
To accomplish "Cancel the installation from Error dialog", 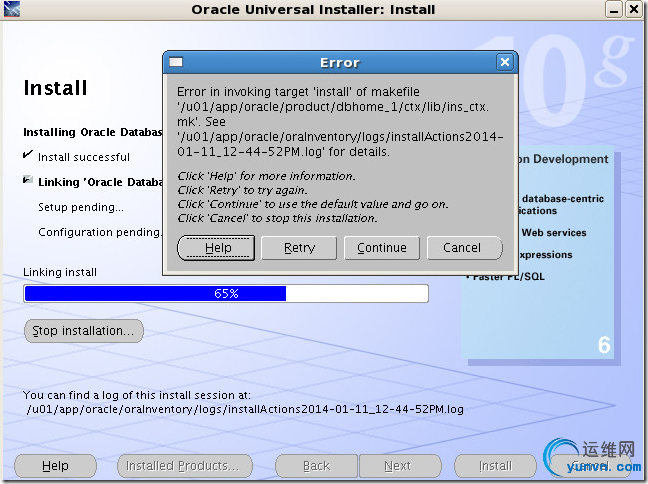I will click(x=465, y=248).
